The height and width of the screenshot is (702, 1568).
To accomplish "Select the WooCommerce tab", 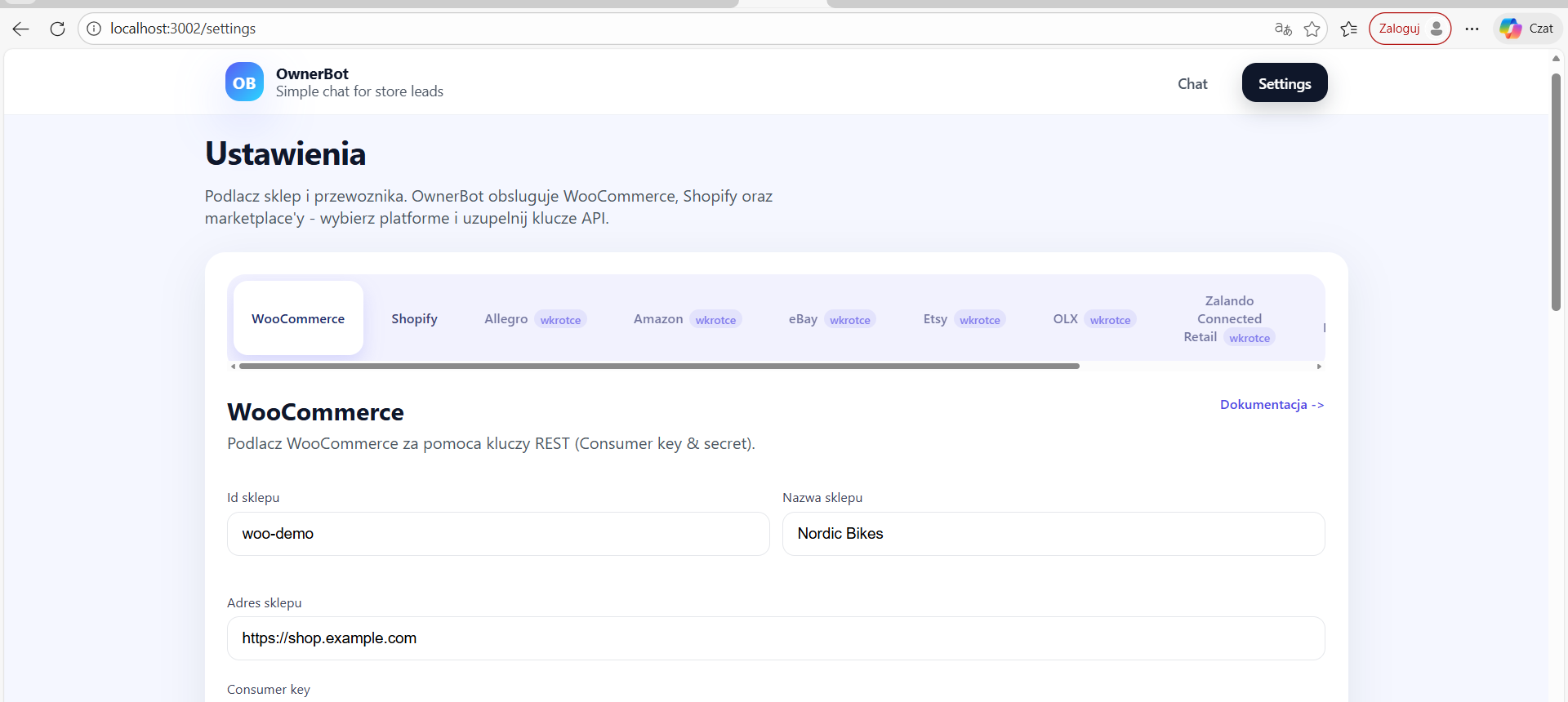I will tap(298, 318).
